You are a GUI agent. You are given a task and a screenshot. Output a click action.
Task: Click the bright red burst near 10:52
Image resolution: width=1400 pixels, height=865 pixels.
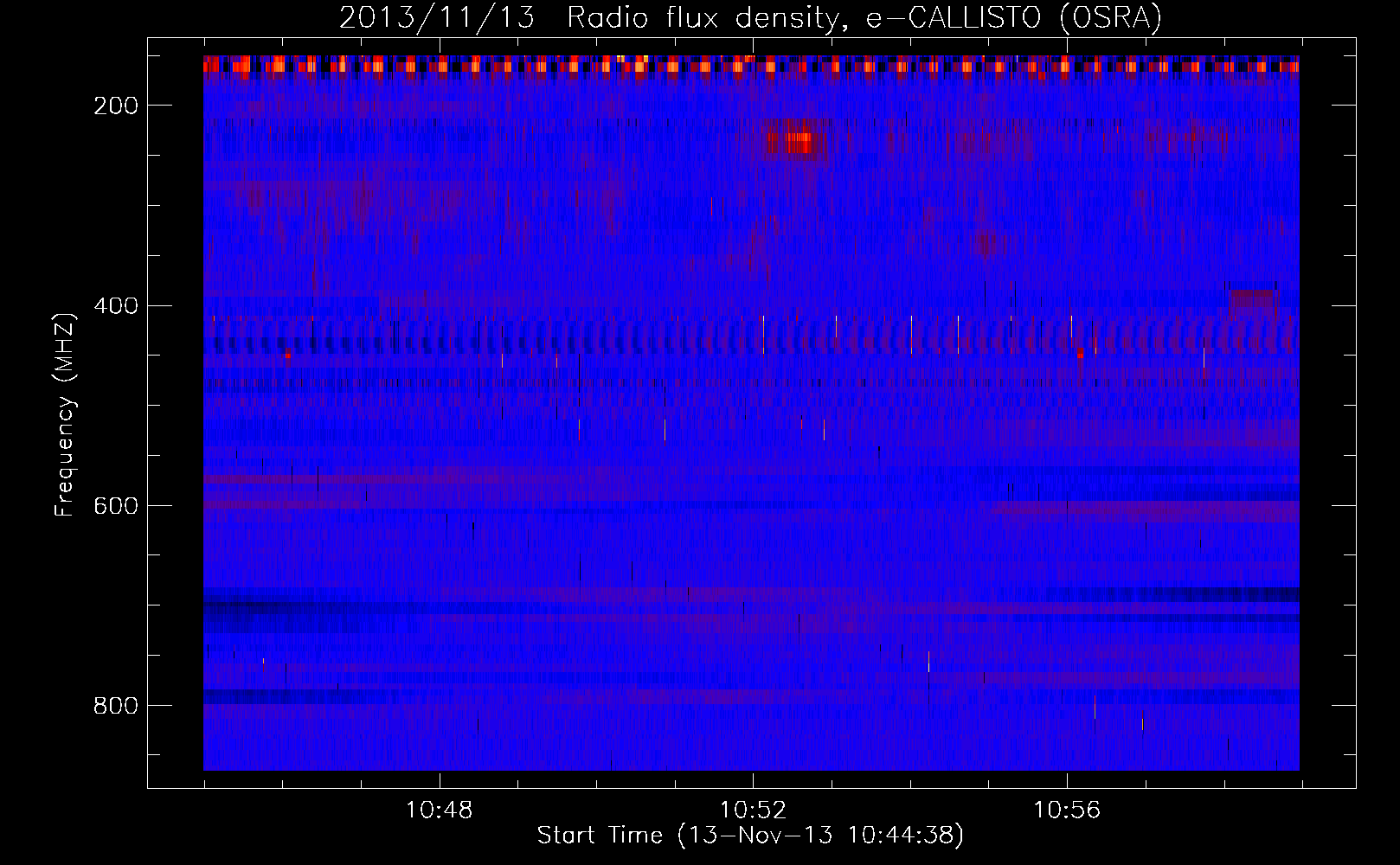(789, 141)
